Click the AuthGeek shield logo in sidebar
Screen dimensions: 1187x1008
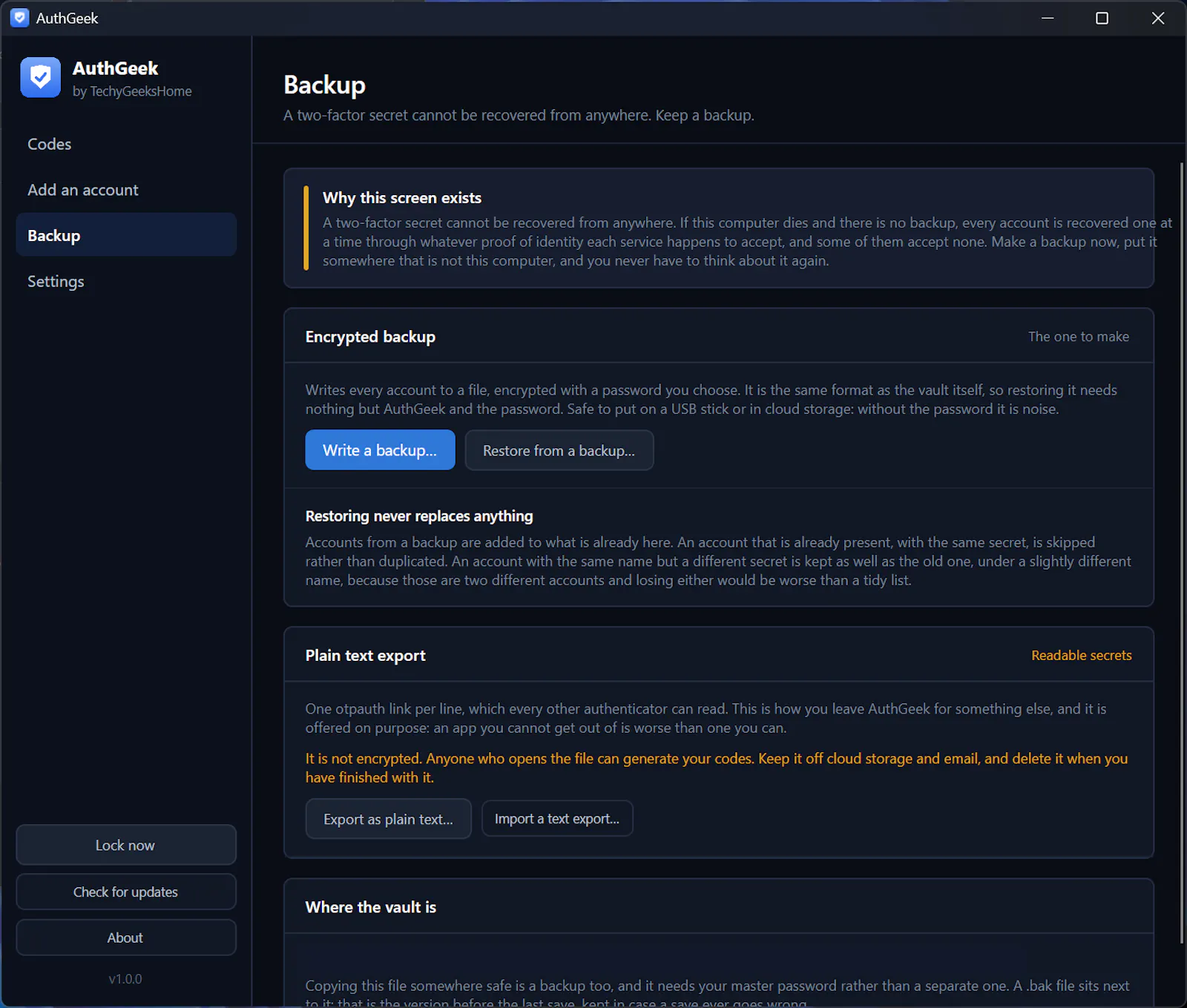(x=40, y=77)
